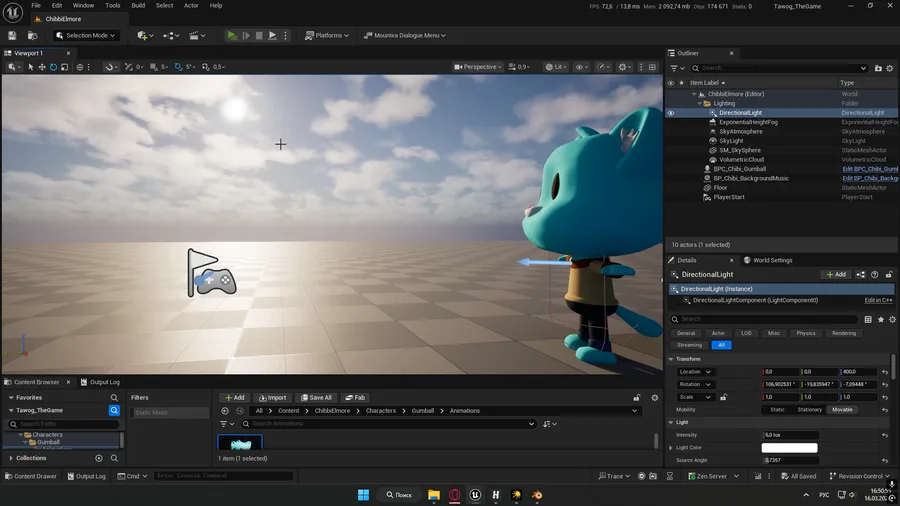Select the Scale gizmo tool
Screen dimensions: 900x506
pos(64,67)
